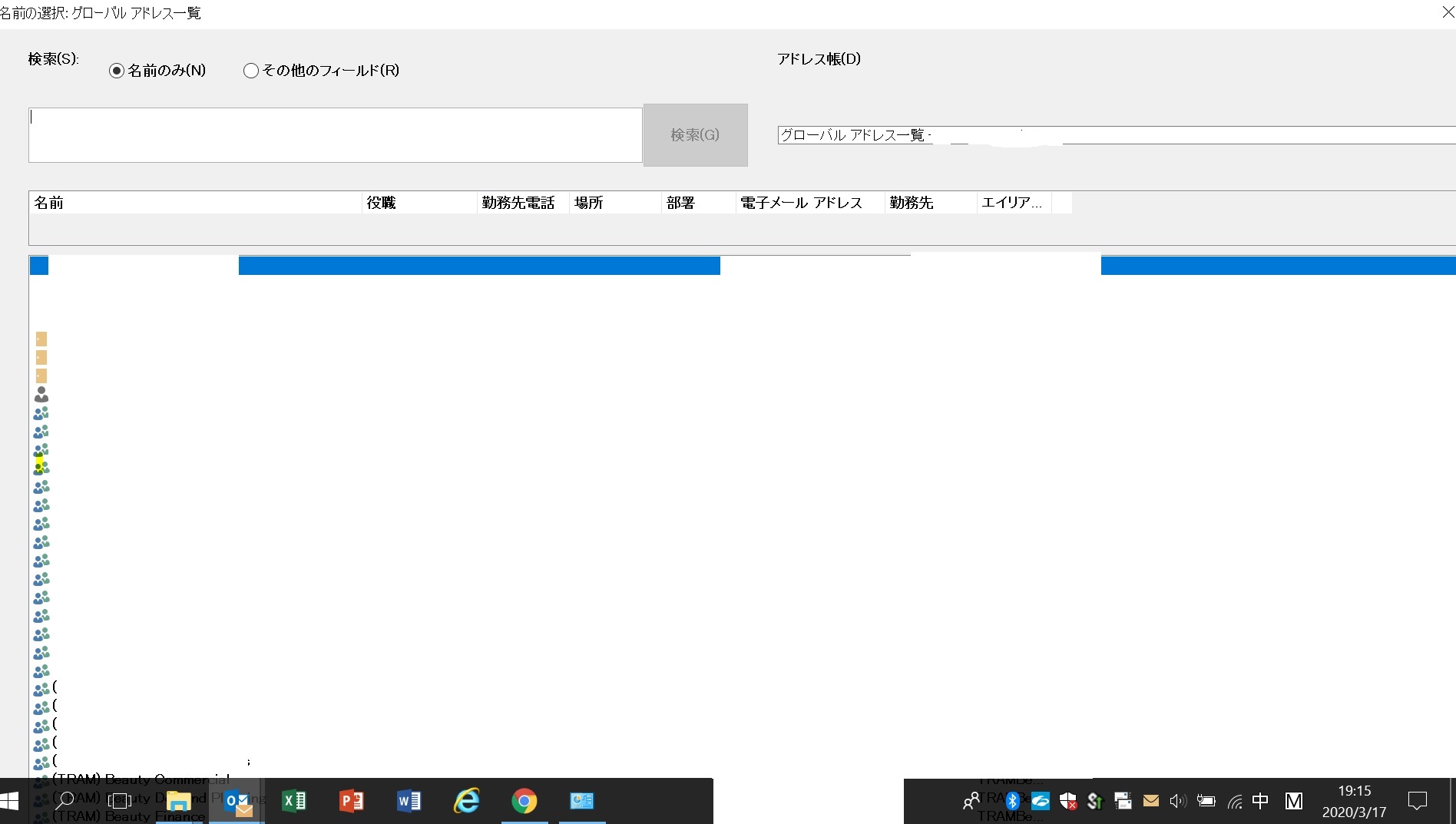1456x824 pixels.
Task: Launch Word from the taskbar
Action: point(409,801)
